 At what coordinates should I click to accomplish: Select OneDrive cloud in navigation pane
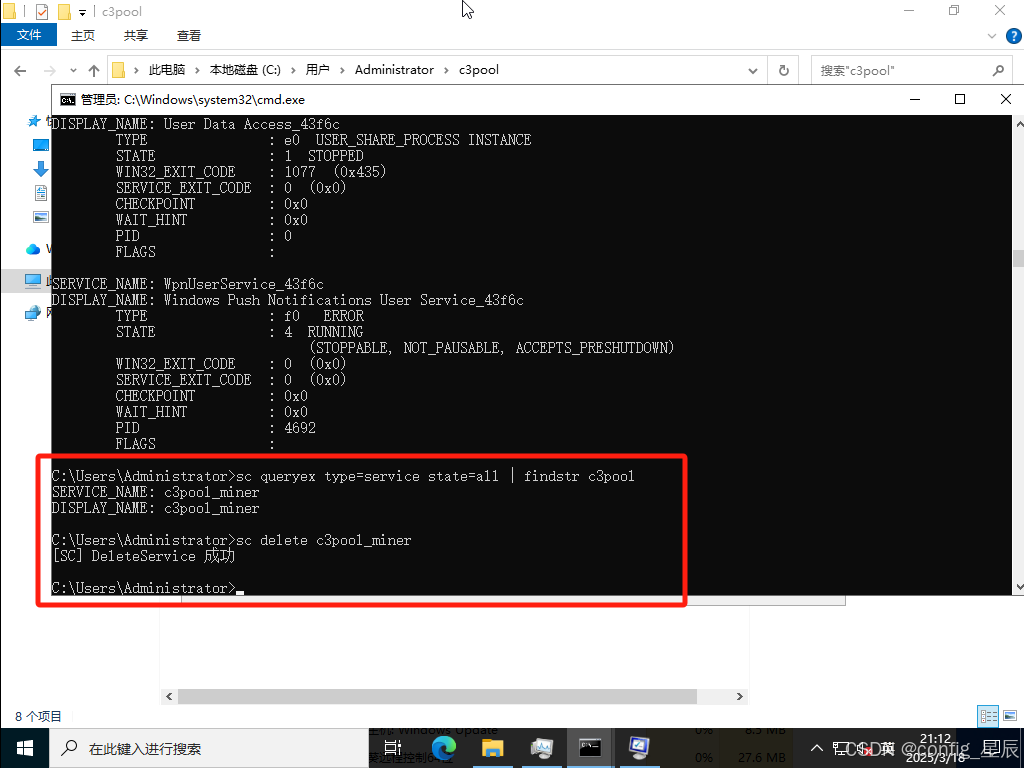click(33, 249)
